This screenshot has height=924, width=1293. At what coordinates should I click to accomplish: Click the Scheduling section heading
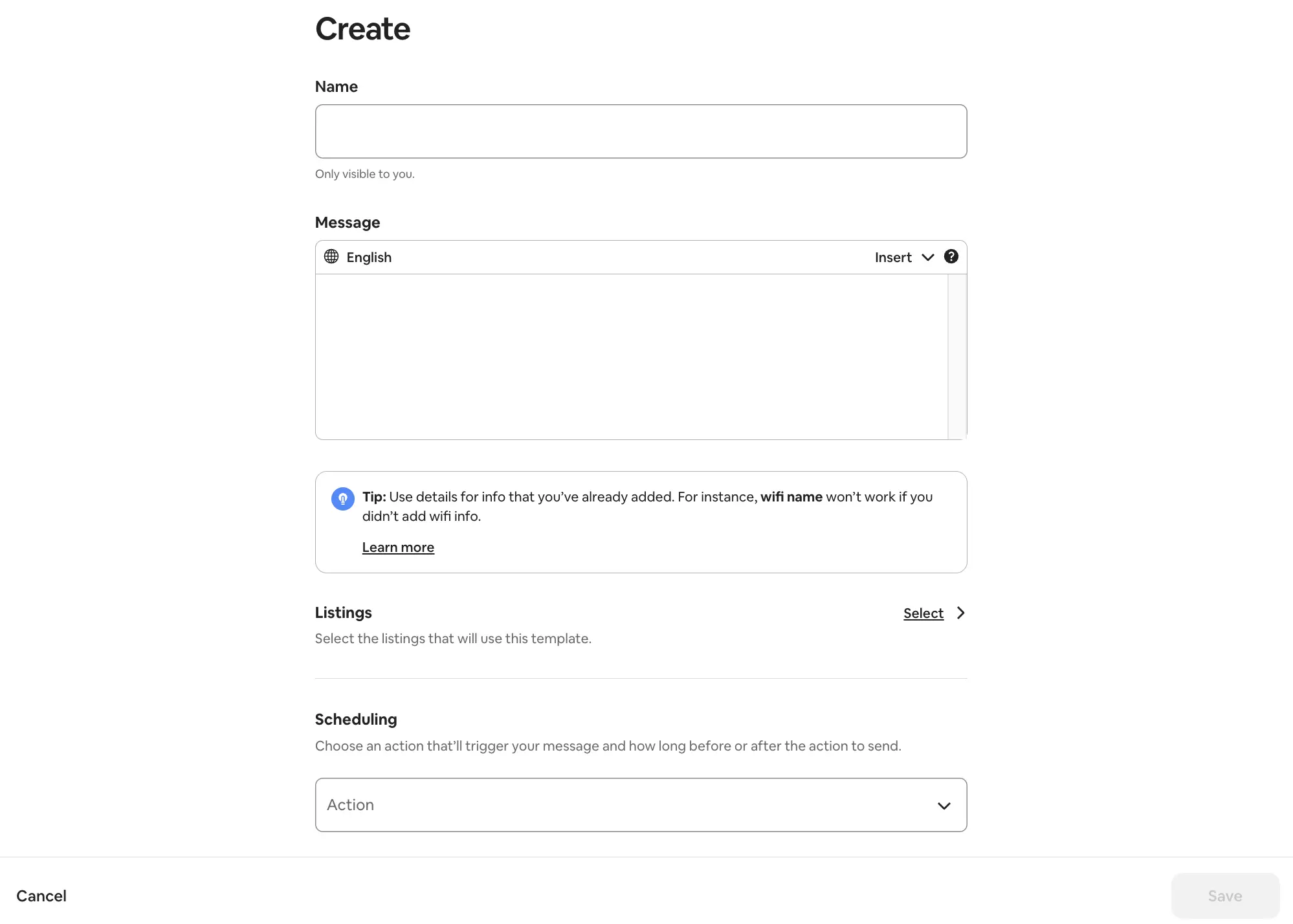tap(355, 720)
